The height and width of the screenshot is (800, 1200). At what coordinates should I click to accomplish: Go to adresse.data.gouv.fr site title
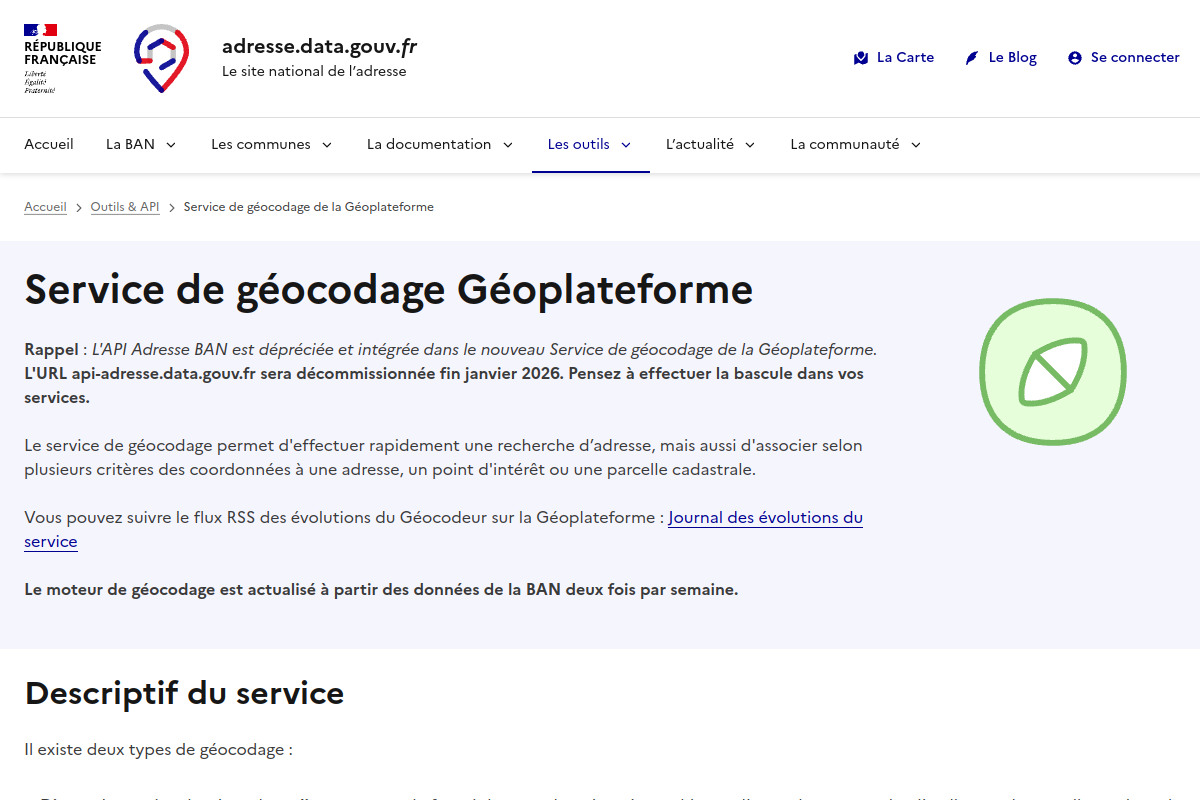[319, 46]
